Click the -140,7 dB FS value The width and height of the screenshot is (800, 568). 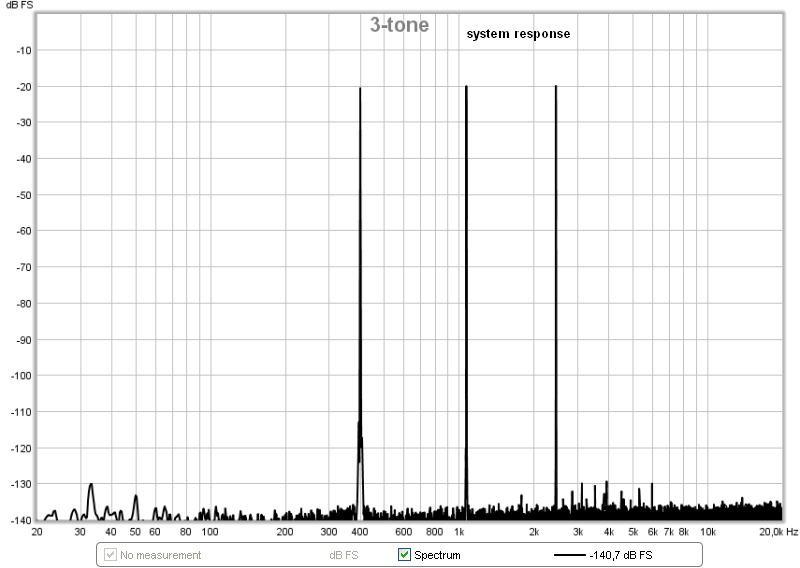pos(620,555)
